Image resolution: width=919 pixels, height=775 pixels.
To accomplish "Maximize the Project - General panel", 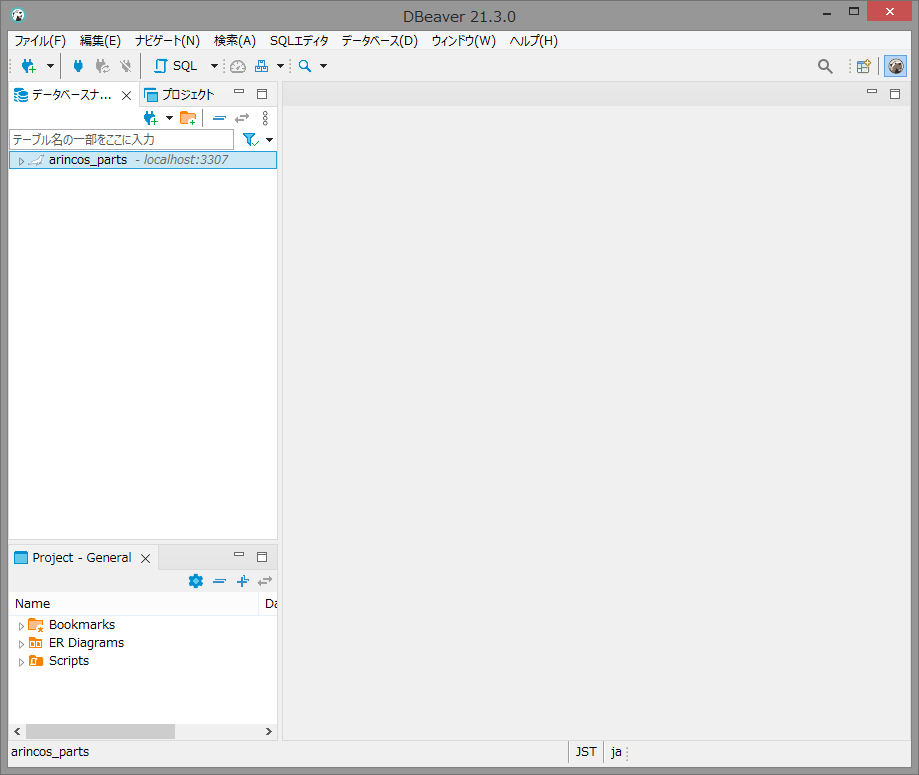I will [262, 557].
